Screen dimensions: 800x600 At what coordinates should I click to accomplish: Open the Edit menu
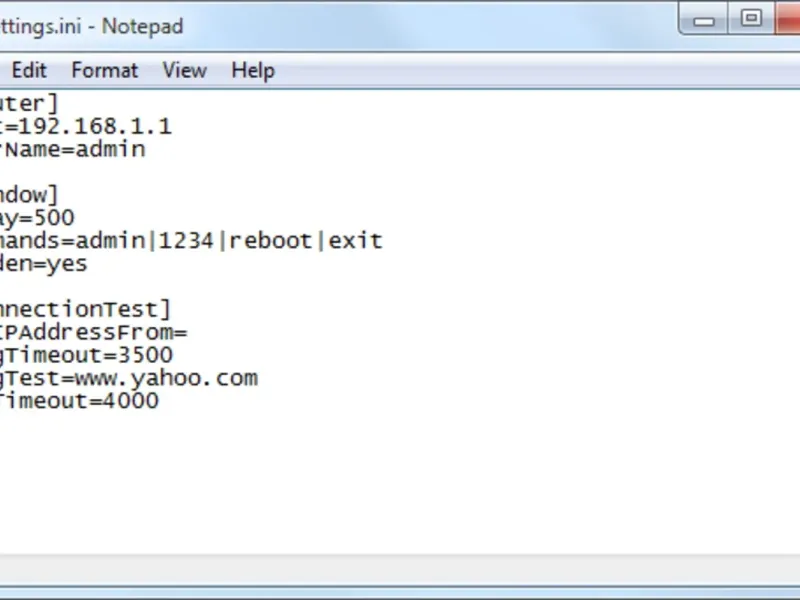coord(29,70)
